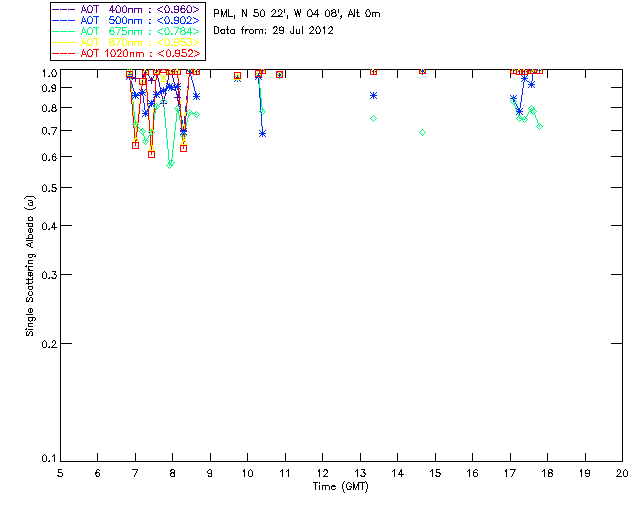Click the PML location header text
Viewport: 640px width, 512px height.
(x=297, y=14)
